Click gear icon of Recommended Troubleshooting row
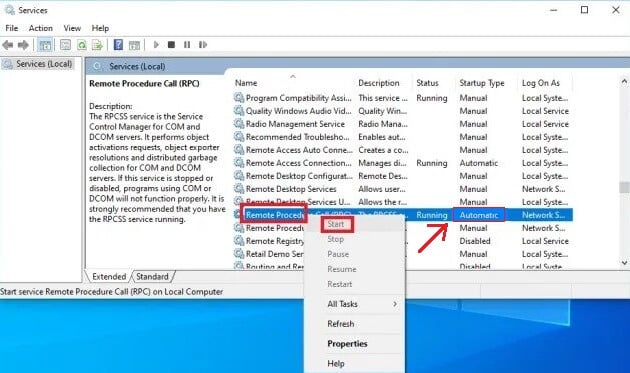 pyautogui.click(x=239, y=137)
